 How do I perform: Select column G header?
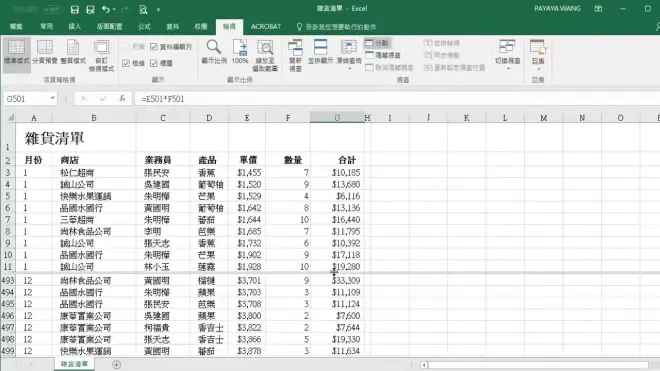coord(337,118)
